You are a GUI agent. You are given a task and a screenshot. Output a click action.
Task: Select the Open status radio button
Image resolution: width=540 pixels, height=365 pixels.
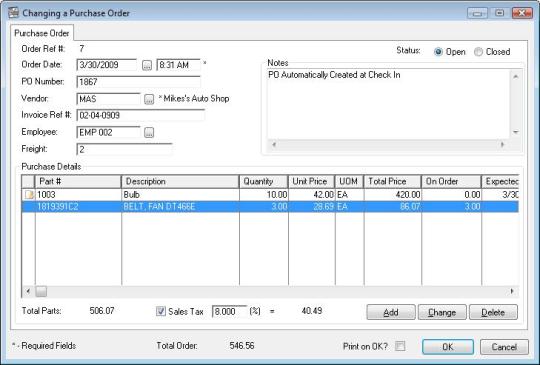click(x=438, y=52)
